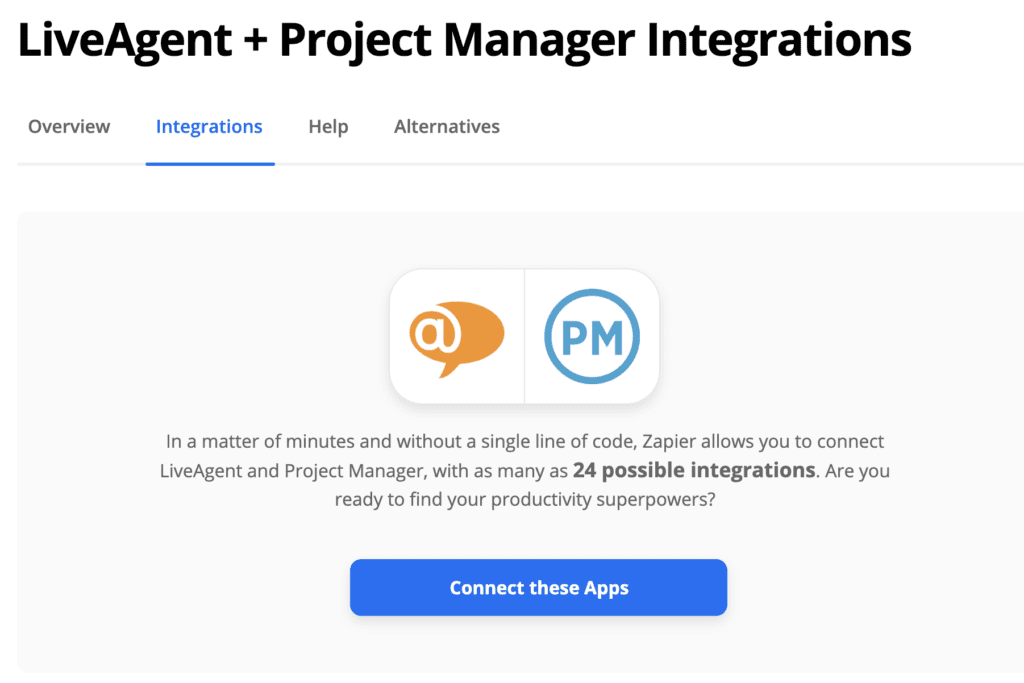The height and width of the screenshot is (683, 1024).
Task: Select the Help tab
Action: (328, 126)
